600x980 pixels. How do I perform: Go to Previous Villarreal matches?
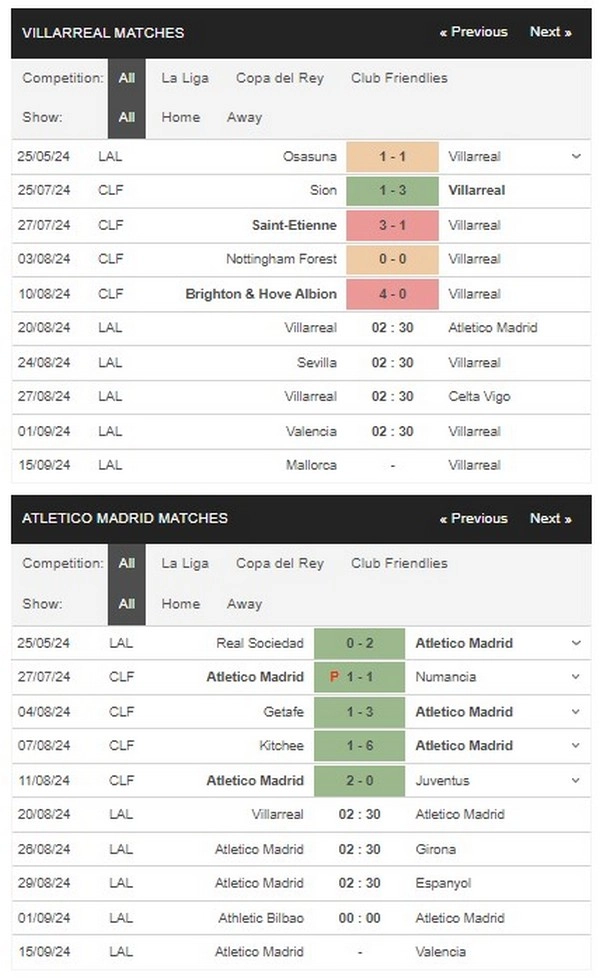(x=474, y=32)
